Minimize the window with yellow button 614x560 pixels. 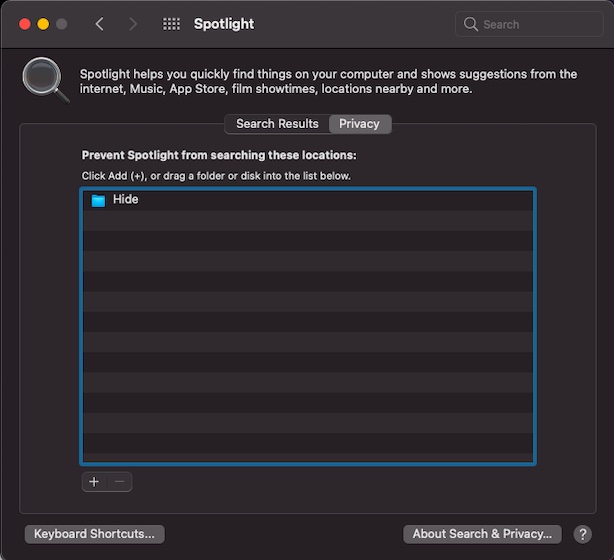(43, 24)
